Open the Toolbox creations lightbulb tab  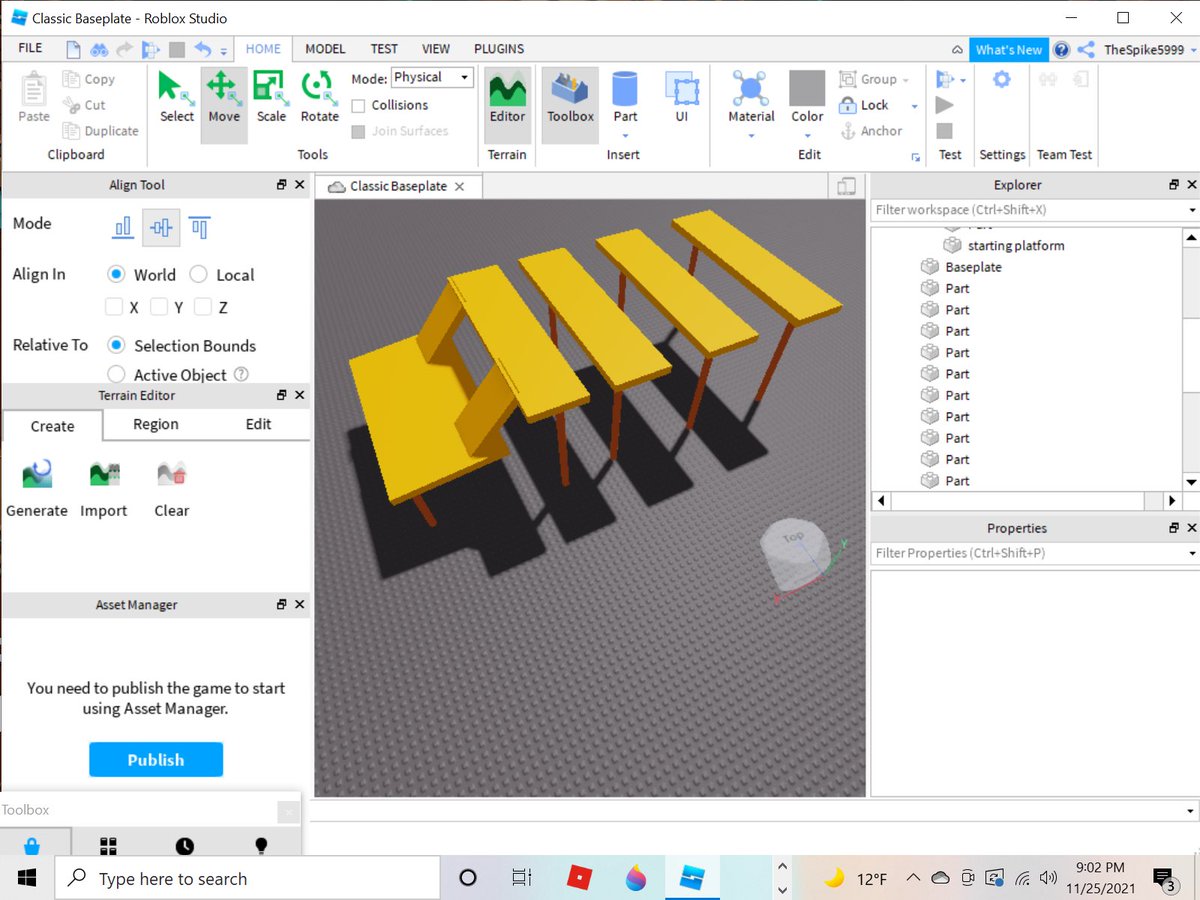[x=261, y=847]
